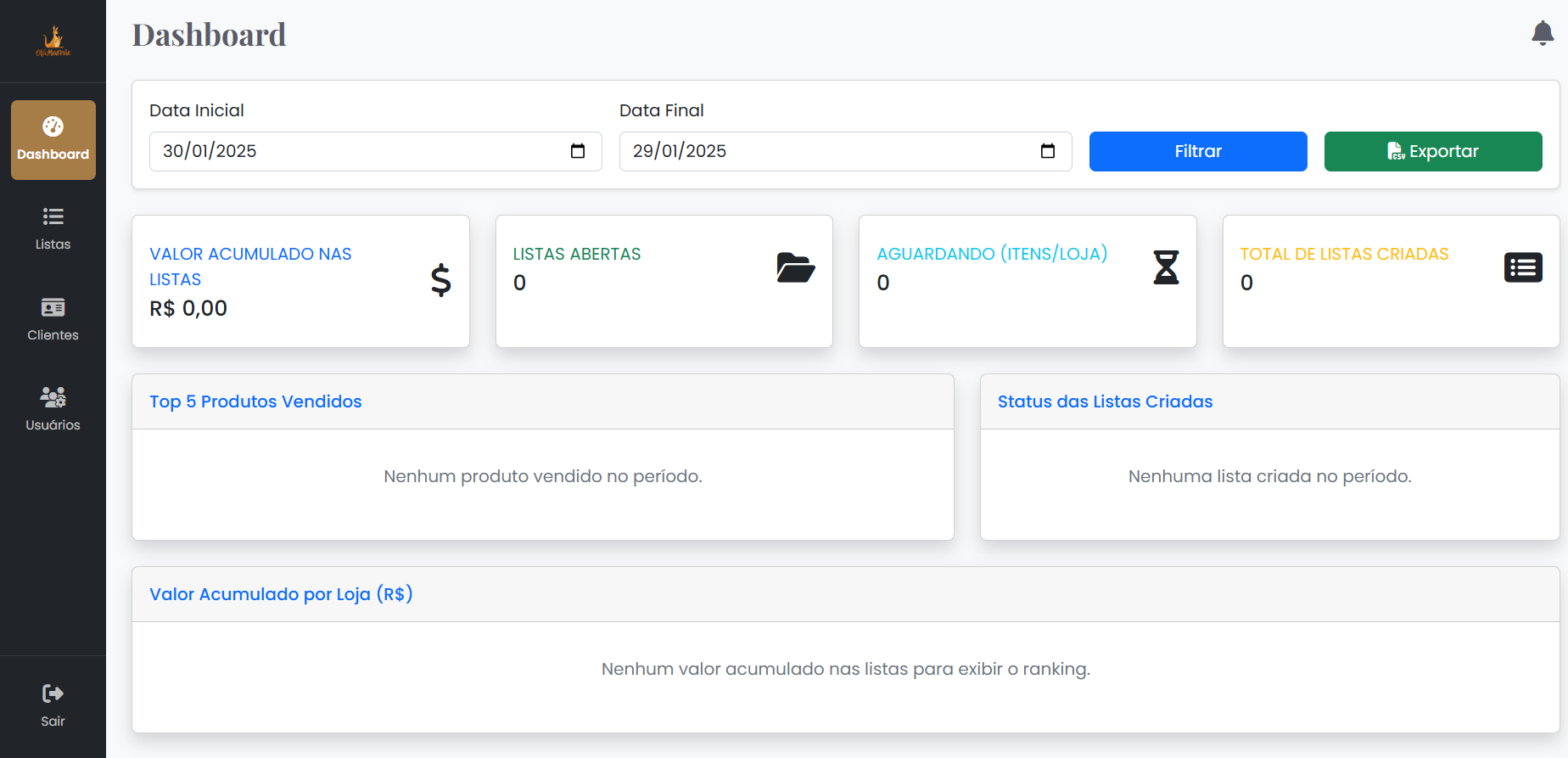
Task: Export data with the Exportar button
Action: [1432, 151]
